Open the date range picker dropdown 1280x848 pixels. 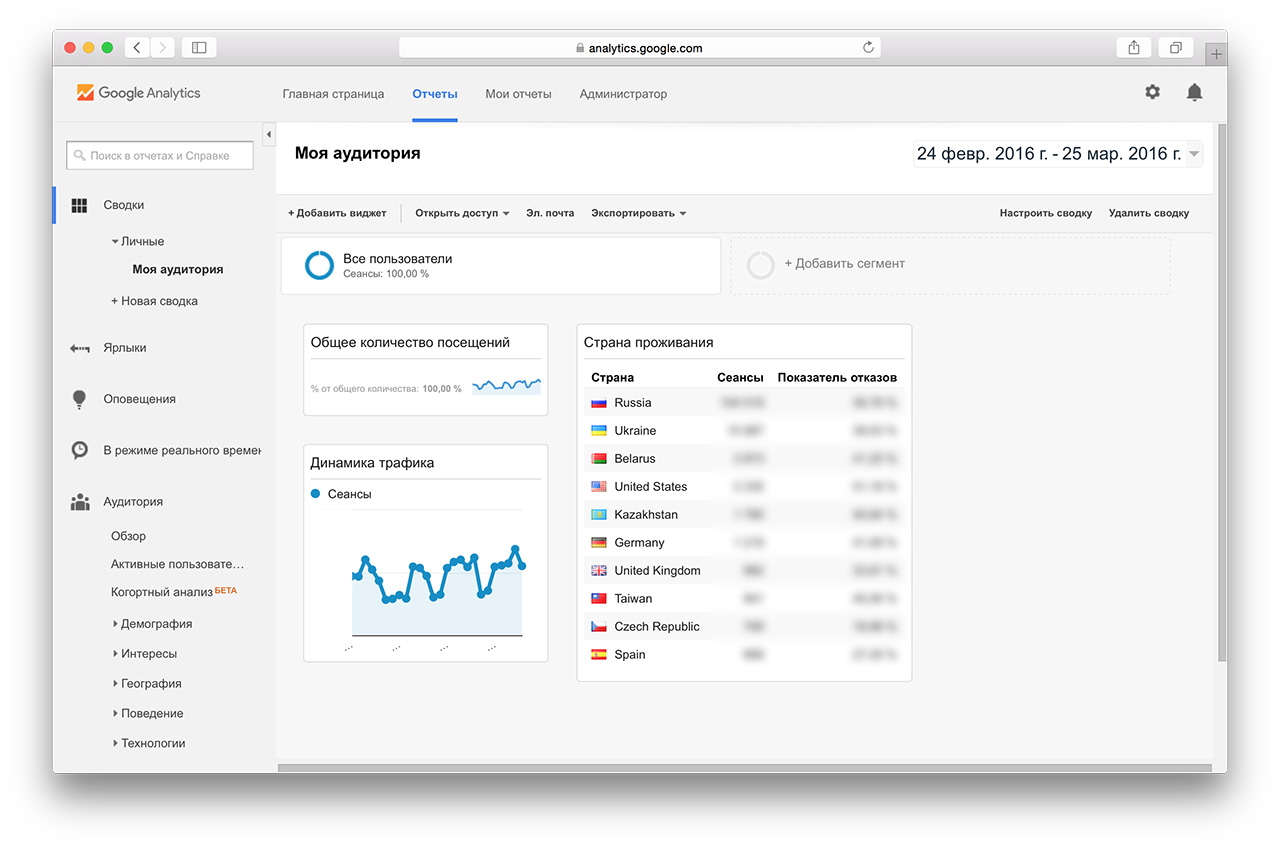click(x=1194, y=154)
